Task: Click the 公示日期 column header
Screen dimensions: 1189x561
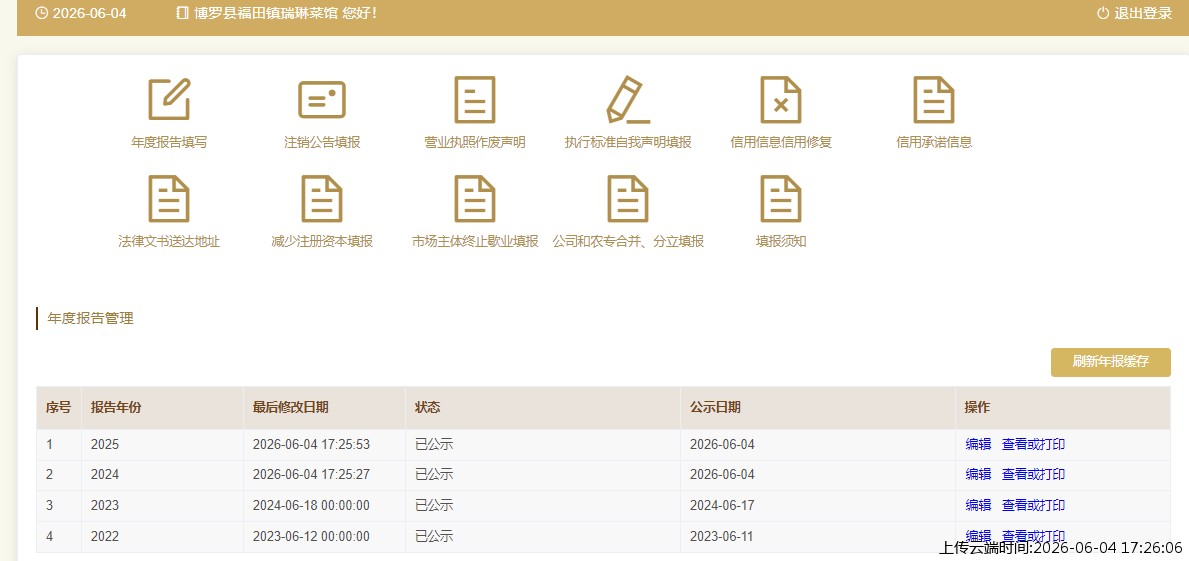Action: tap(715, 407)
